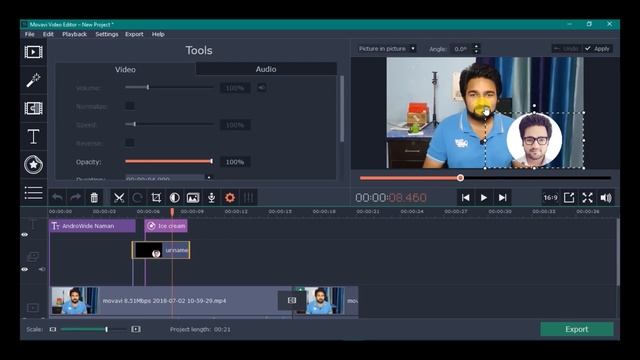The width and height of the screenshot is (640, 360).
Task: Open the image overlay wizard icon
Action: [193, 198]
